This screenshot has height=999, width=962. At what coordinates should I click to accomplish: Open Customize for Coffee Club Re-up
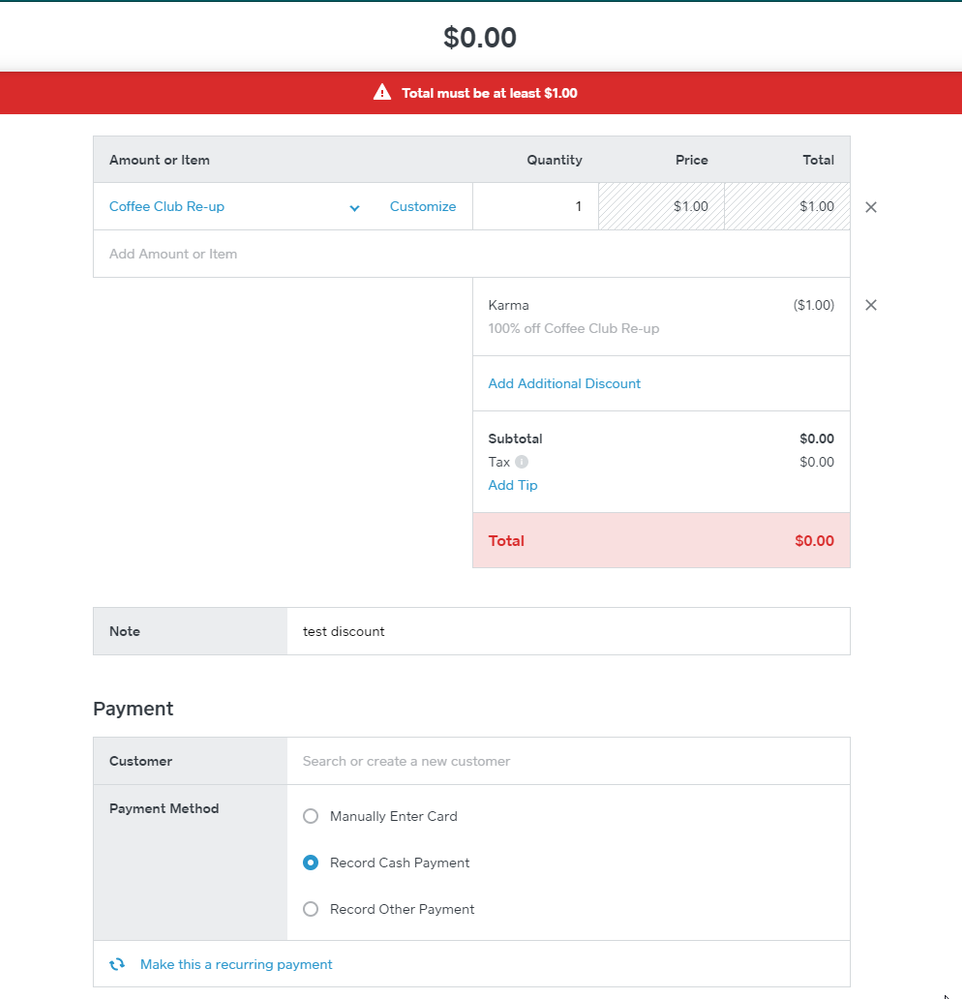pyautogui.click(x=422, y=207)
